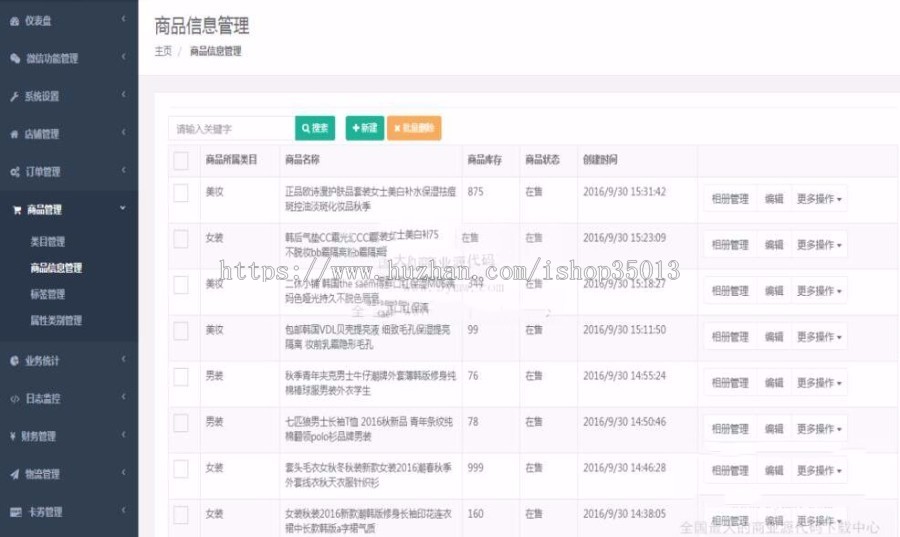Expand the 业务统计 menu chevron
This screenshot has width=900, height=537.
(x=123, y=360)
